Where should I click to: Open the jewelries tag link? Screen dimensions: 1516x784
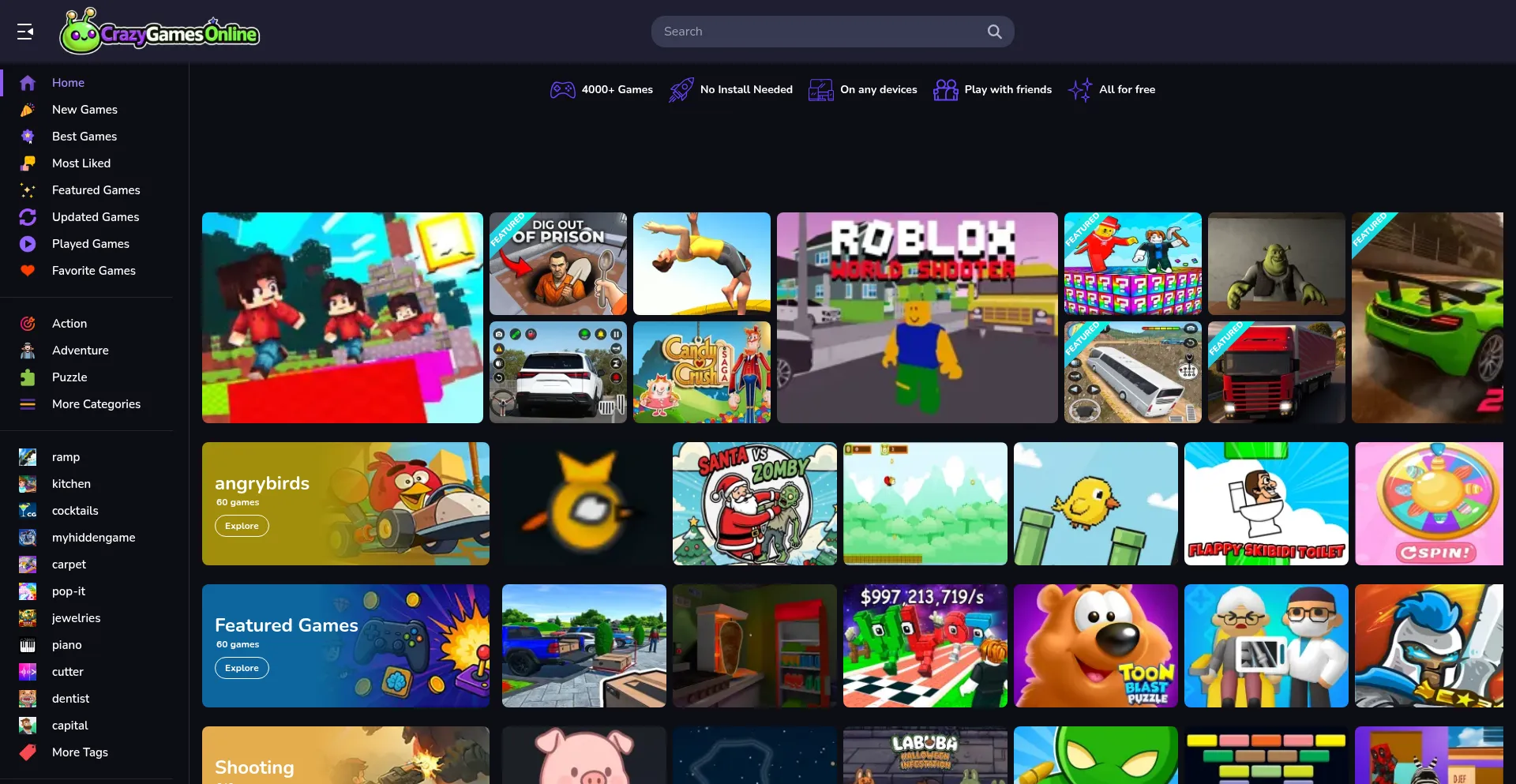pos(76,618)
